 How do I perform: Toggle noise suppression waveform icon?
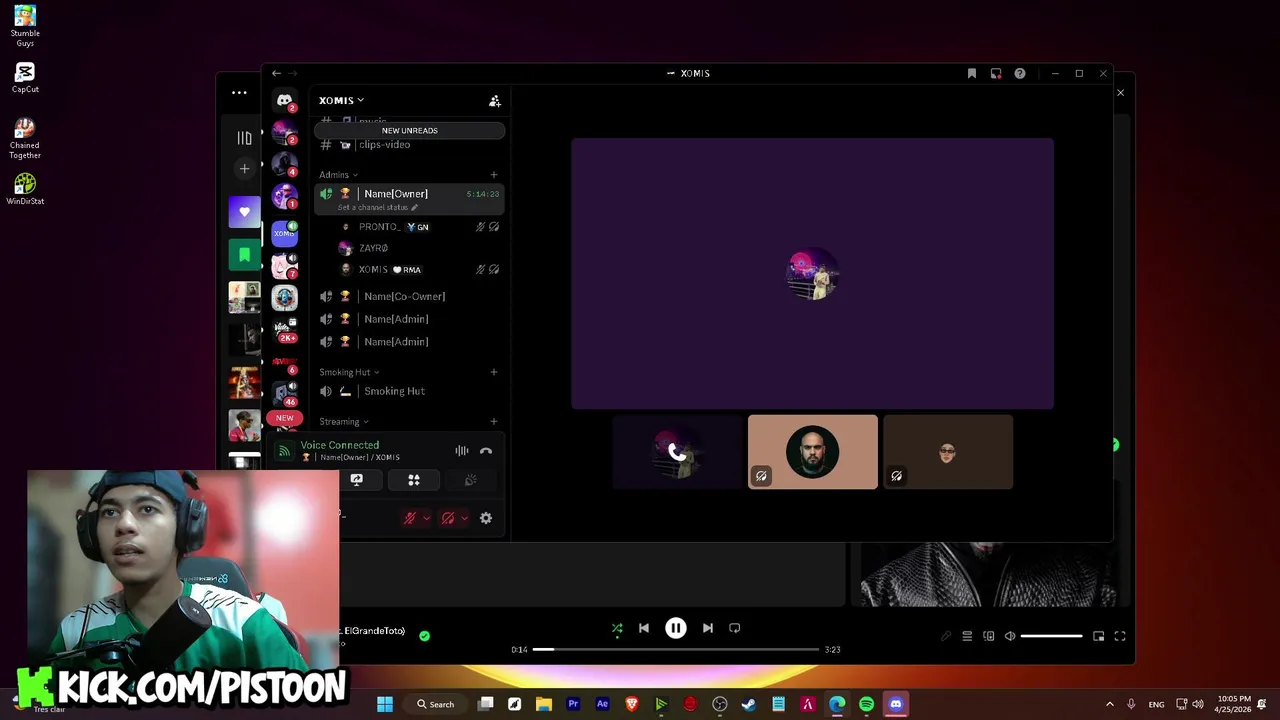point(462,451)
